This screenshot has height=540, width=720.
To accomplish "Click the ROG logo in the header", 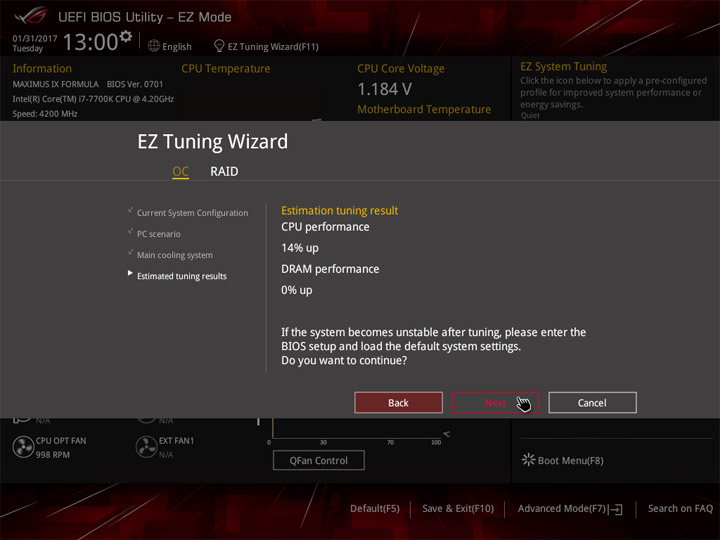I will pyautogui.click(x=31, y=17).
